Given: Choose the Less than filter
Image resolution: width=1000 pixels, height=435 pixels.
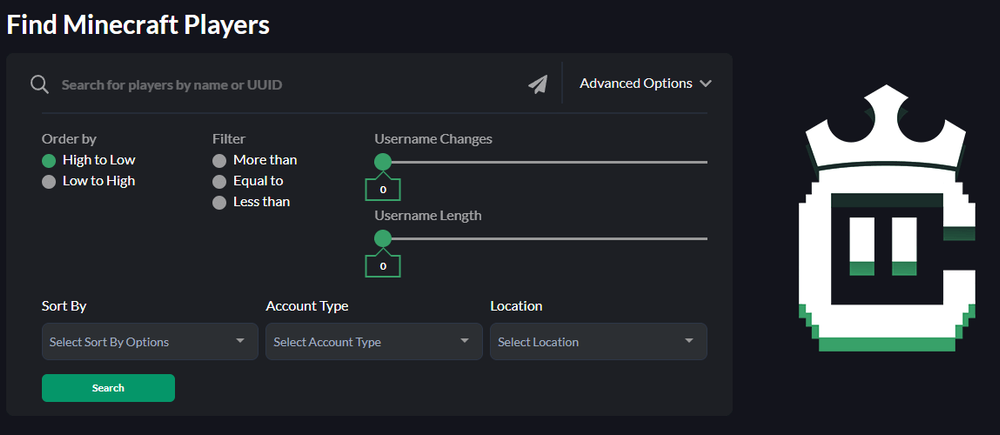Looking at the screenshot, I should pyautogui.click(x=251, y=202).
